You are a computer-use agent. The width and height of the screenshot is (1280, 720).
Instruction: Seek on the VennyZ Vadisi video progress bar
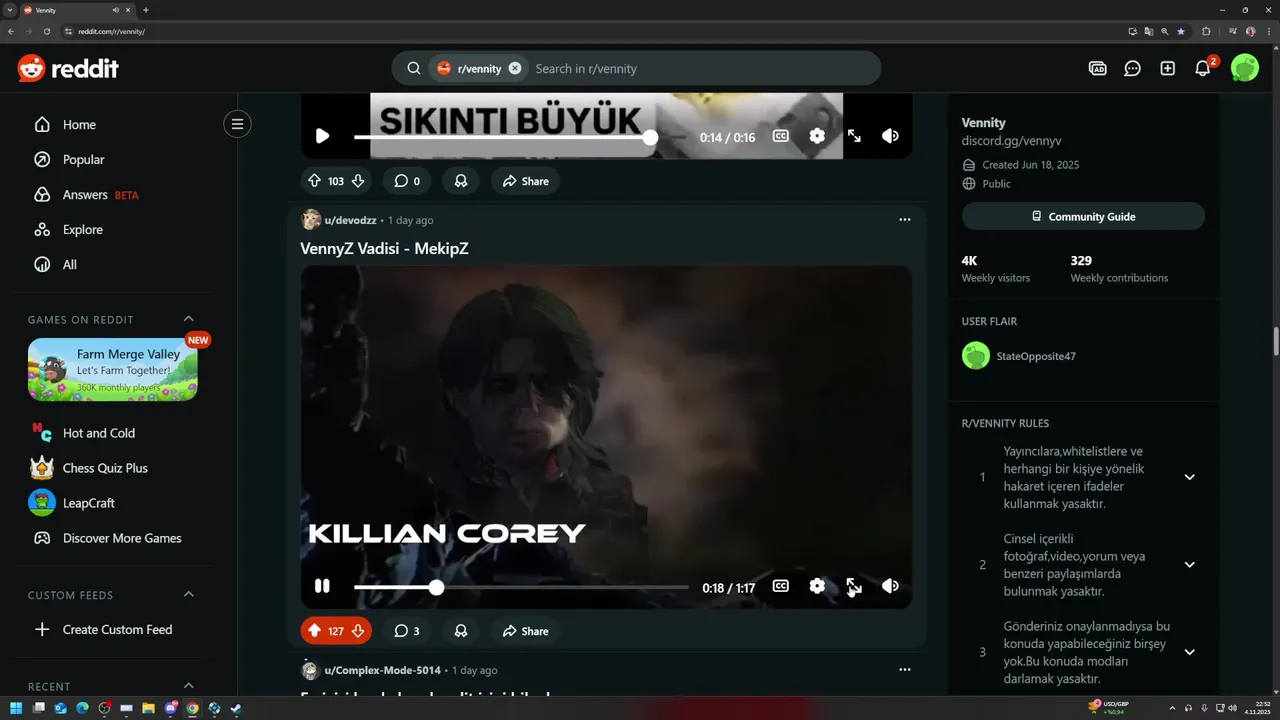click(521, 587)
